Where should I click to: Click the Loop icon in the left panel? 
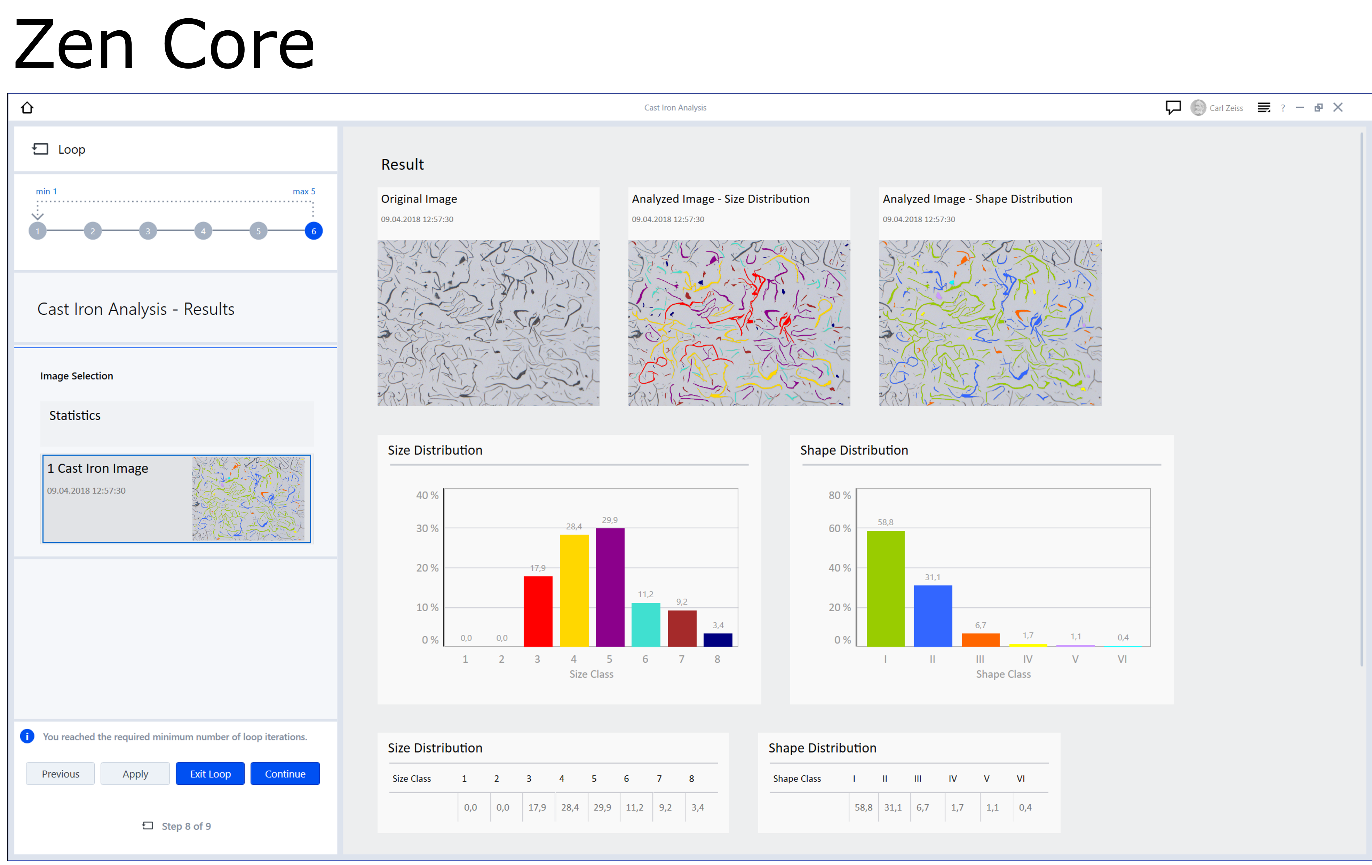pyautogui.click(x=40, y=149)
